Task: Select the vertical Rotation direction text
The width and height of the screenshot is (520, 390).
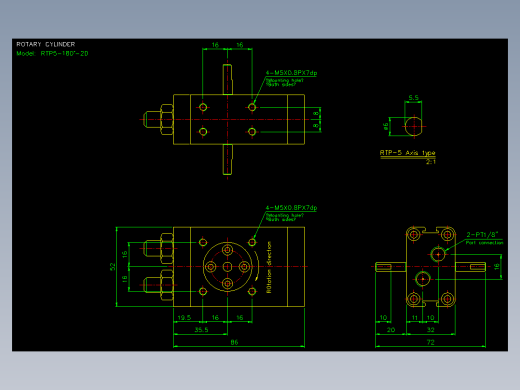Action: click(x=269, y=267)
